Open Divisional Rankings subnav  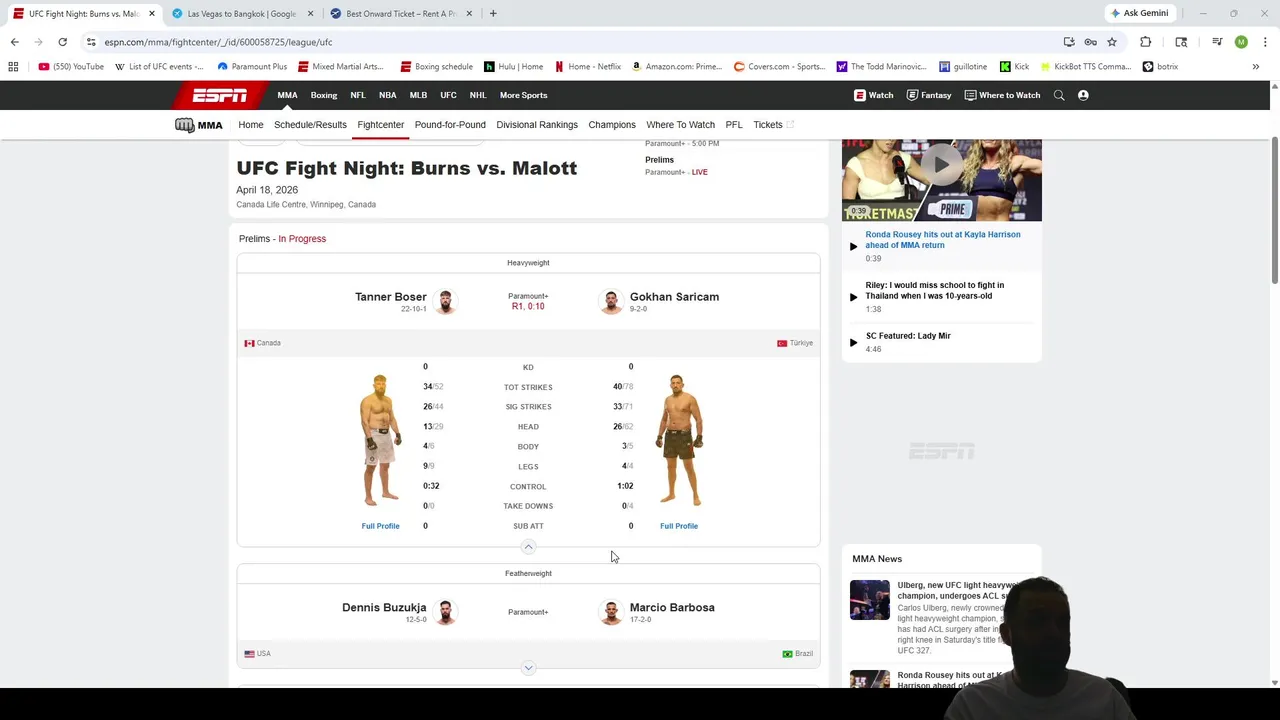pos(537,125)
